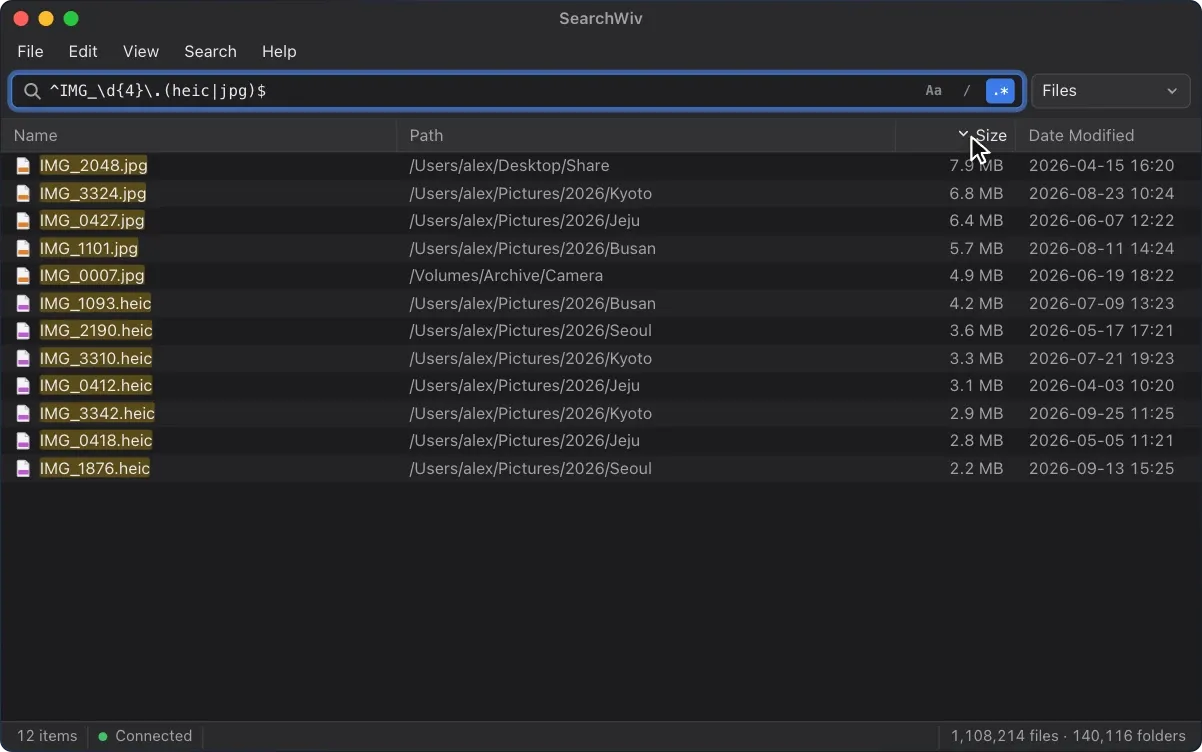Click the 7.9 MB size value
Viewport: 1202px width, 752px height.
pyautogui.click(x=976, y=166)
